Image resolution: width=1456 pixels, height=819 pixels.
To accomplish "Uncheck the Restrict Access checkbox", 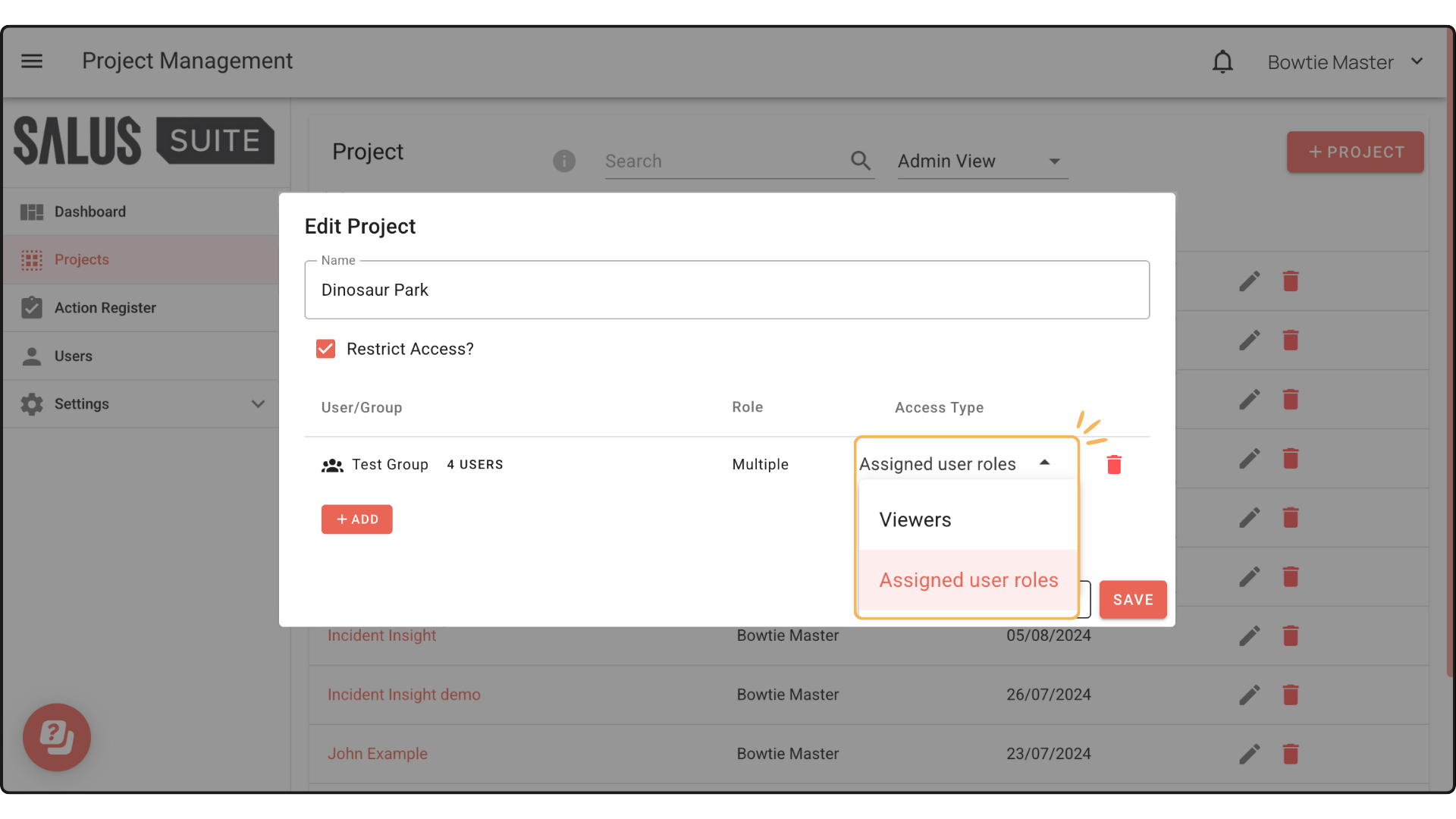I will [x=325, y=349].
